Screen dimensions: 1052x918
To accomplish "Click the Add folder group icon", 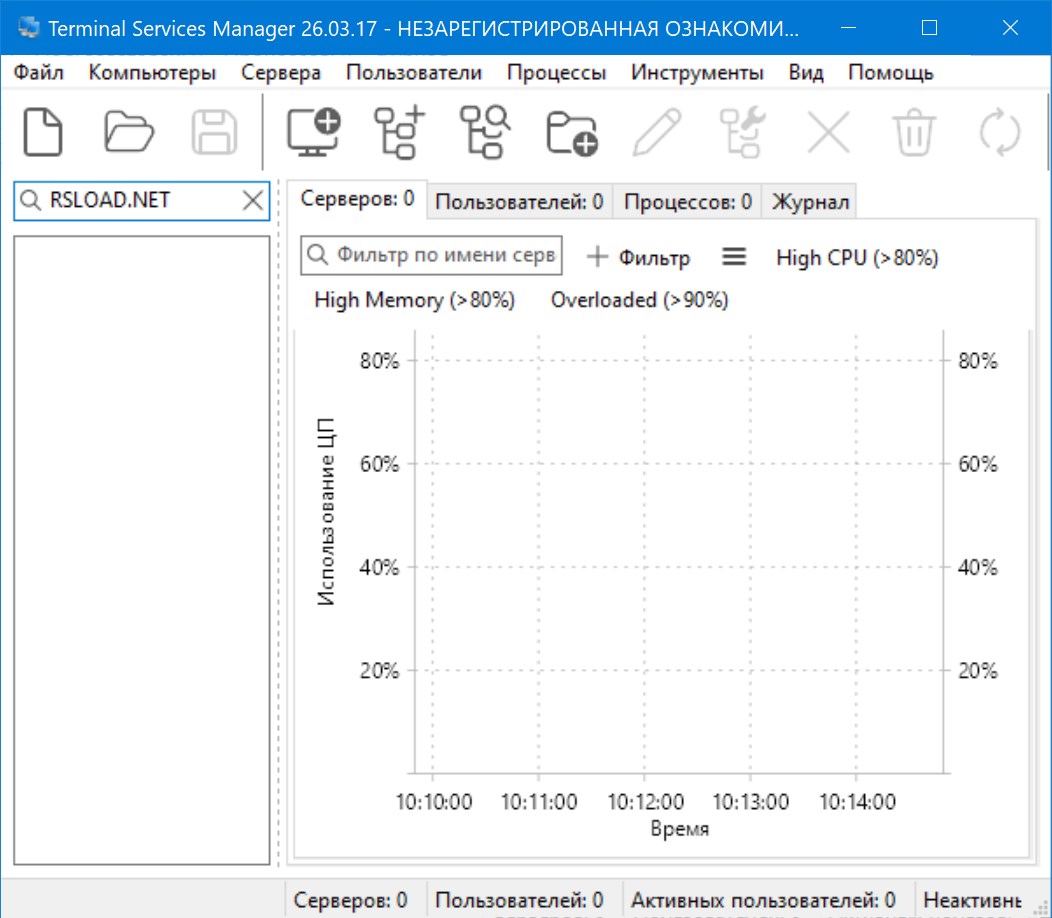I will tap(571, 132).
